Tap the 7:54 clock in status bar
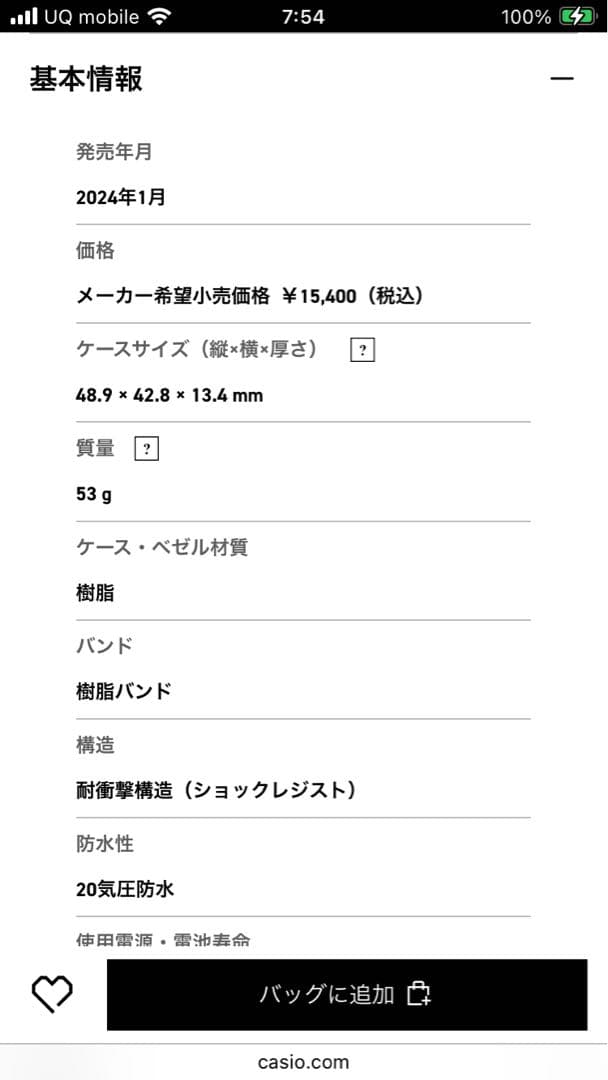608x1080 pixels. pyautogui.click(x=303, y=16)
